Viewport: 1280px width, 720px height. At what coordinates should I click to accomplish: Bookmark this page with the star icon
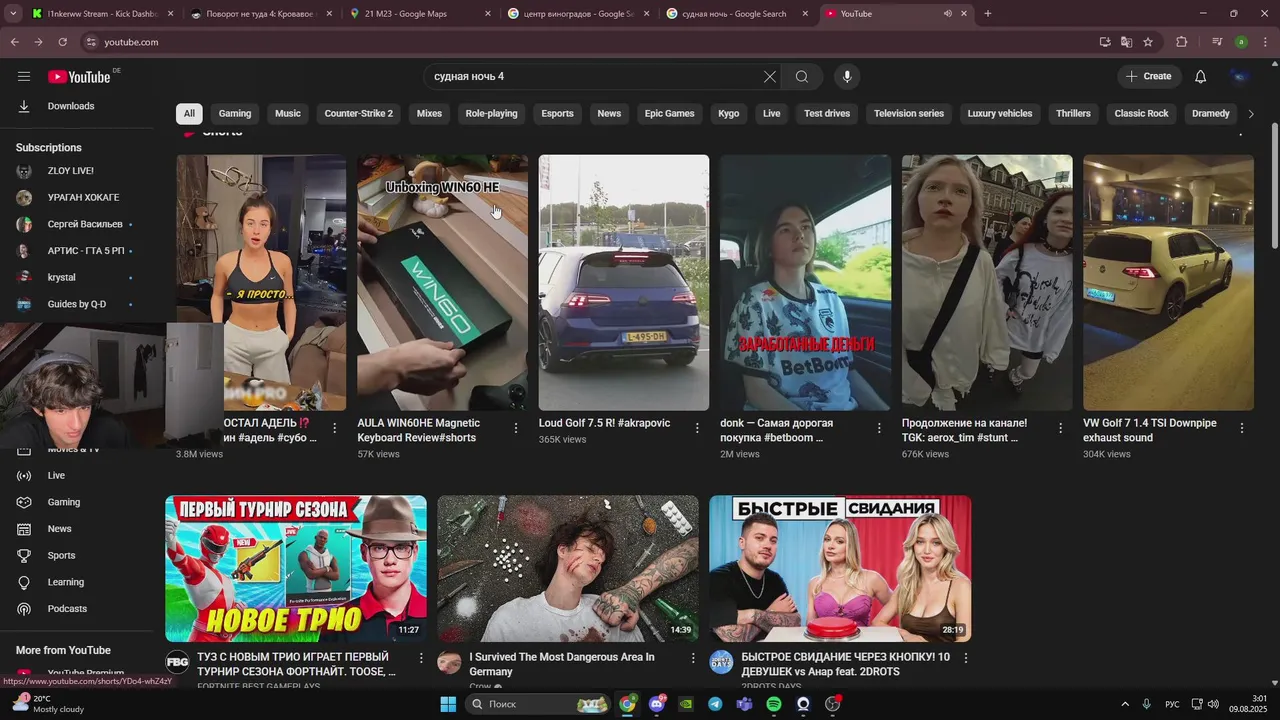pyautogui.click(x=1148, y=42)
